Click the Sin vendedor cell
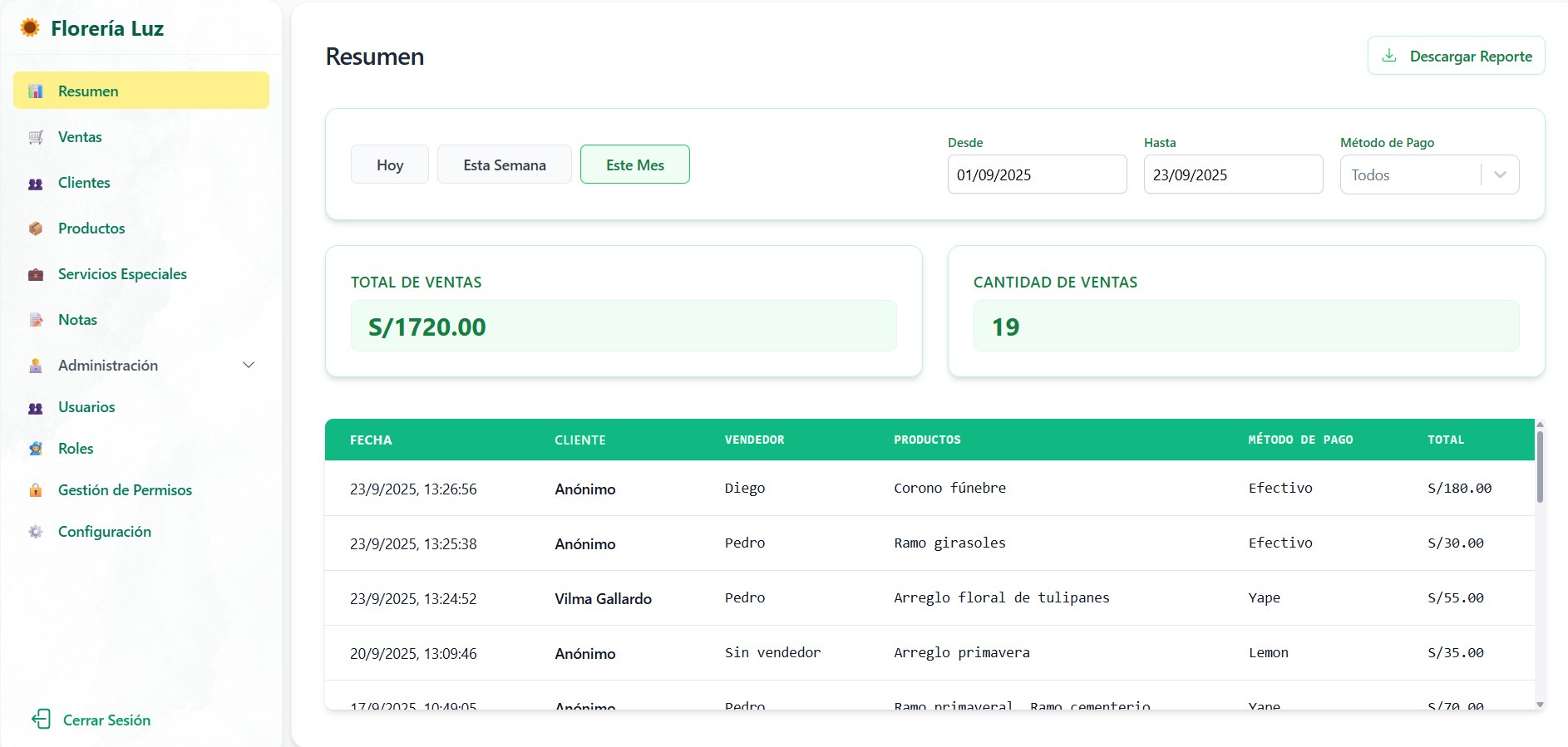 coord(772,652)
